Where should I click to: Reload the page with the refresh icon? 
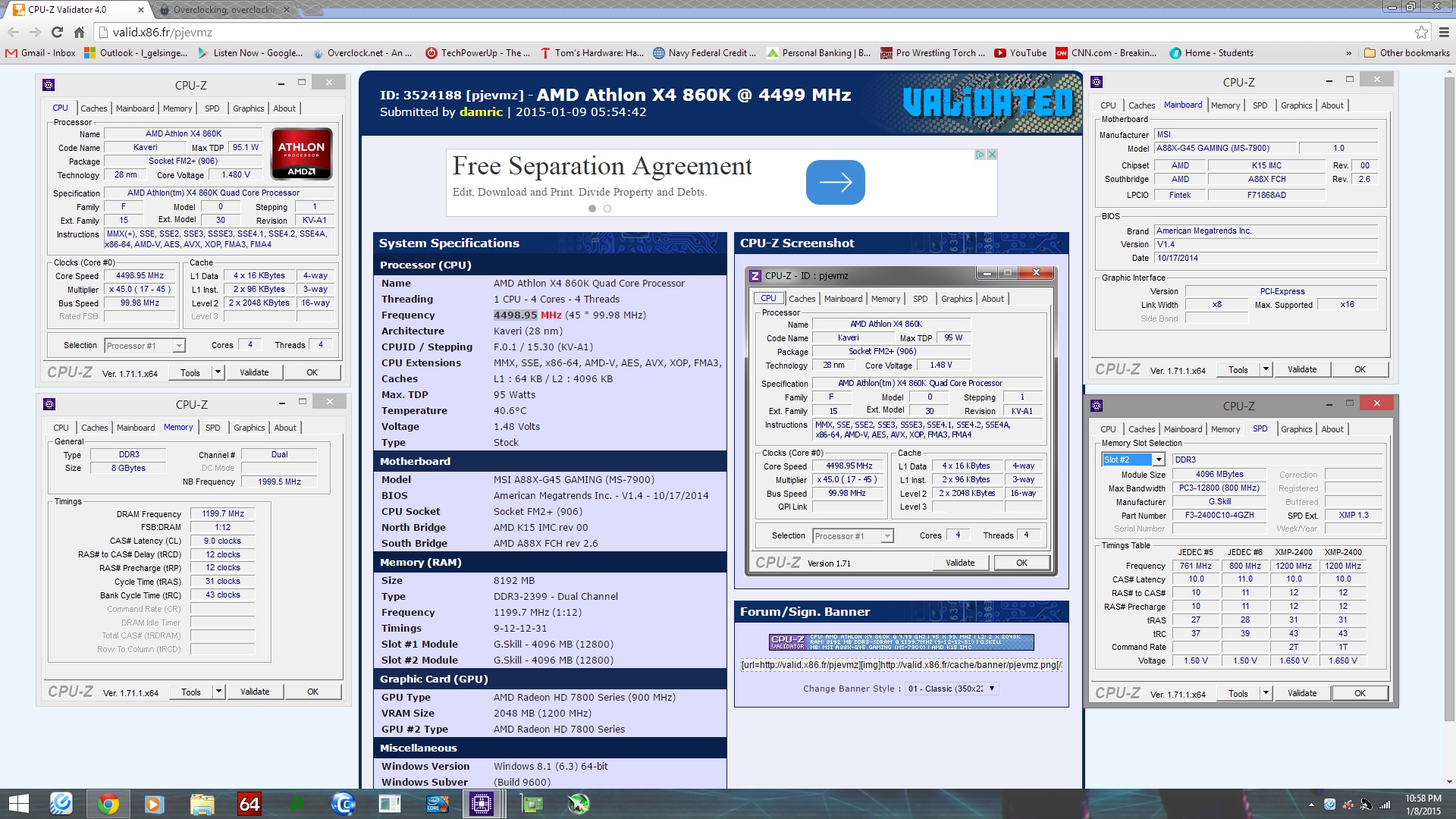click(x=57, y=32)
